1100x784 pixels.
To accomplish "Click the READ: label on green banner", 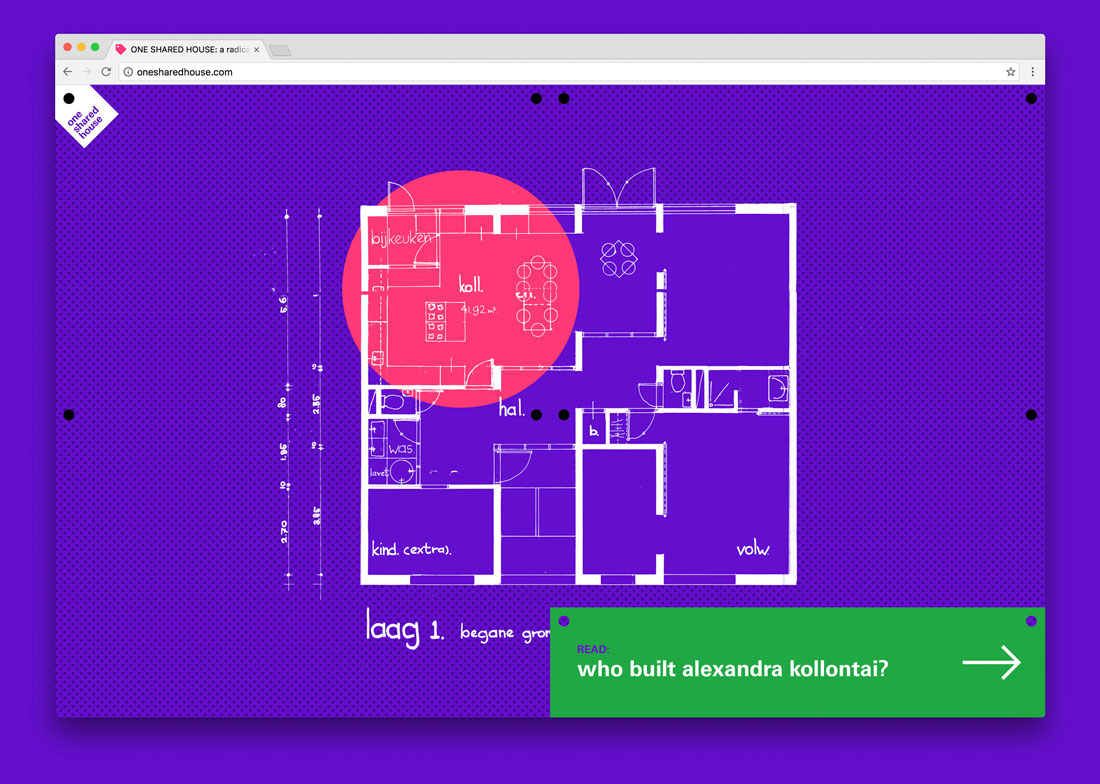I will click(593, 649).
